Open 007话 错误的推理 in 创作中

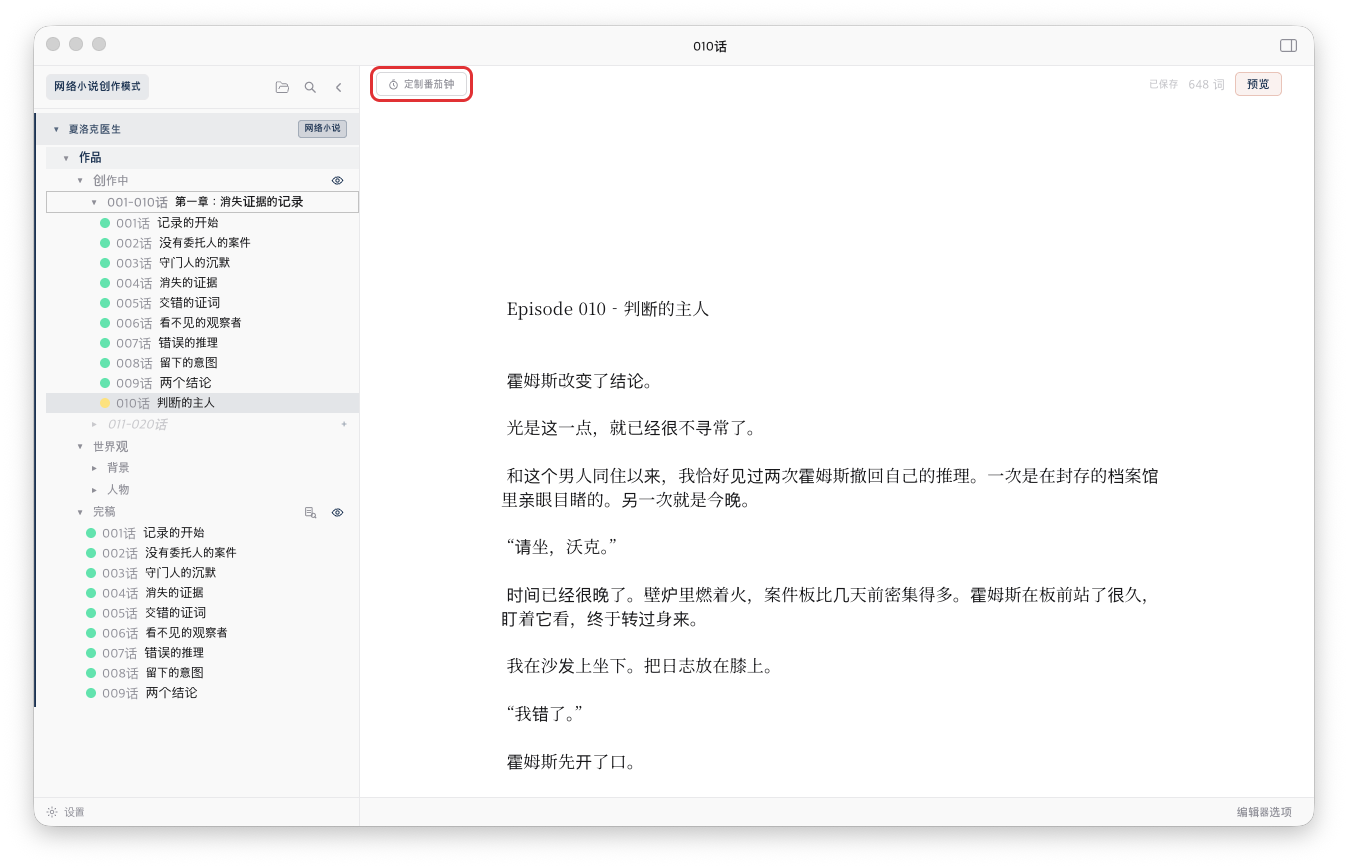(202, 343)
